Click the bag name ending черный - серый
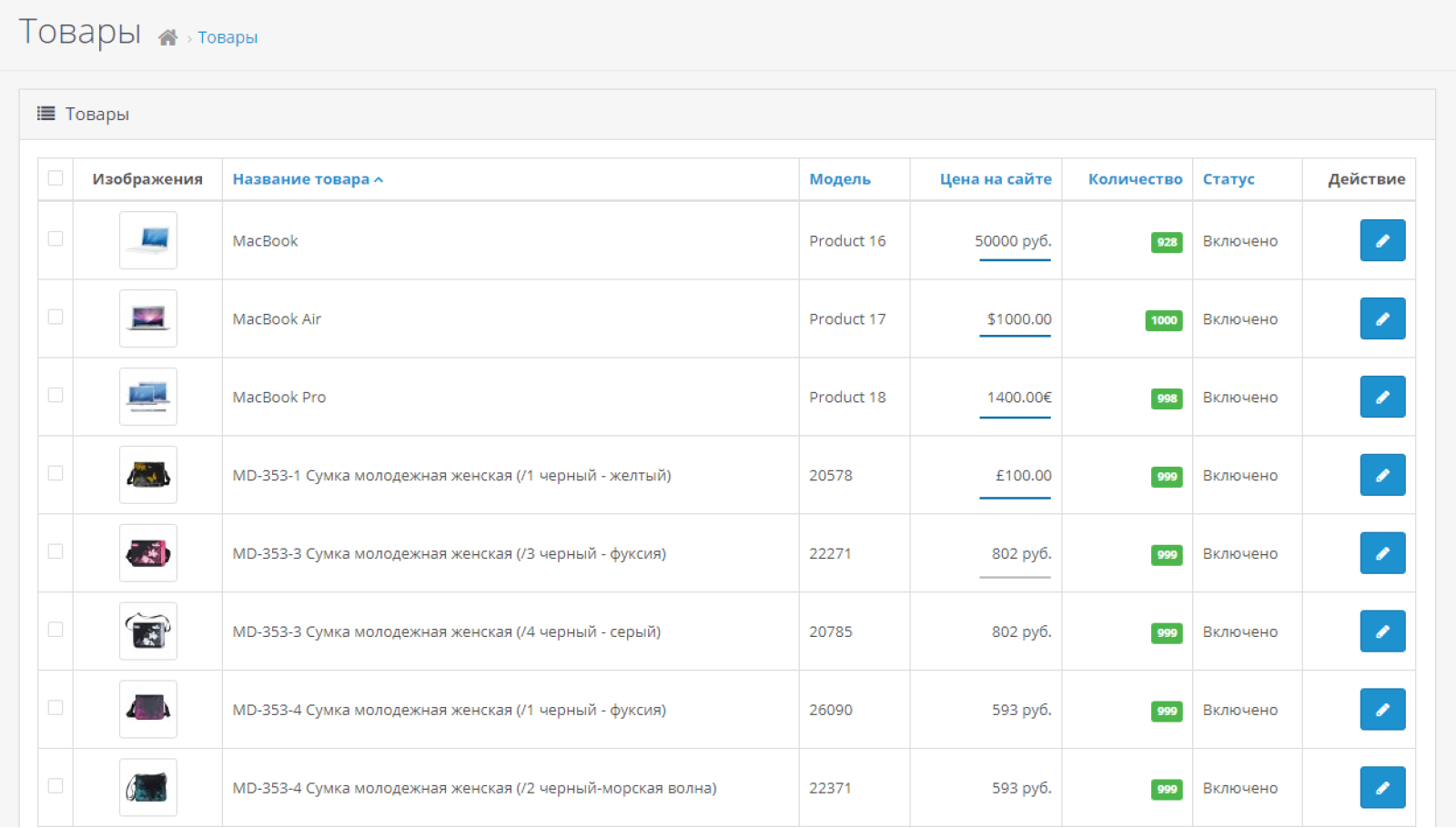The image size is (1456, 828). (447, 632)
